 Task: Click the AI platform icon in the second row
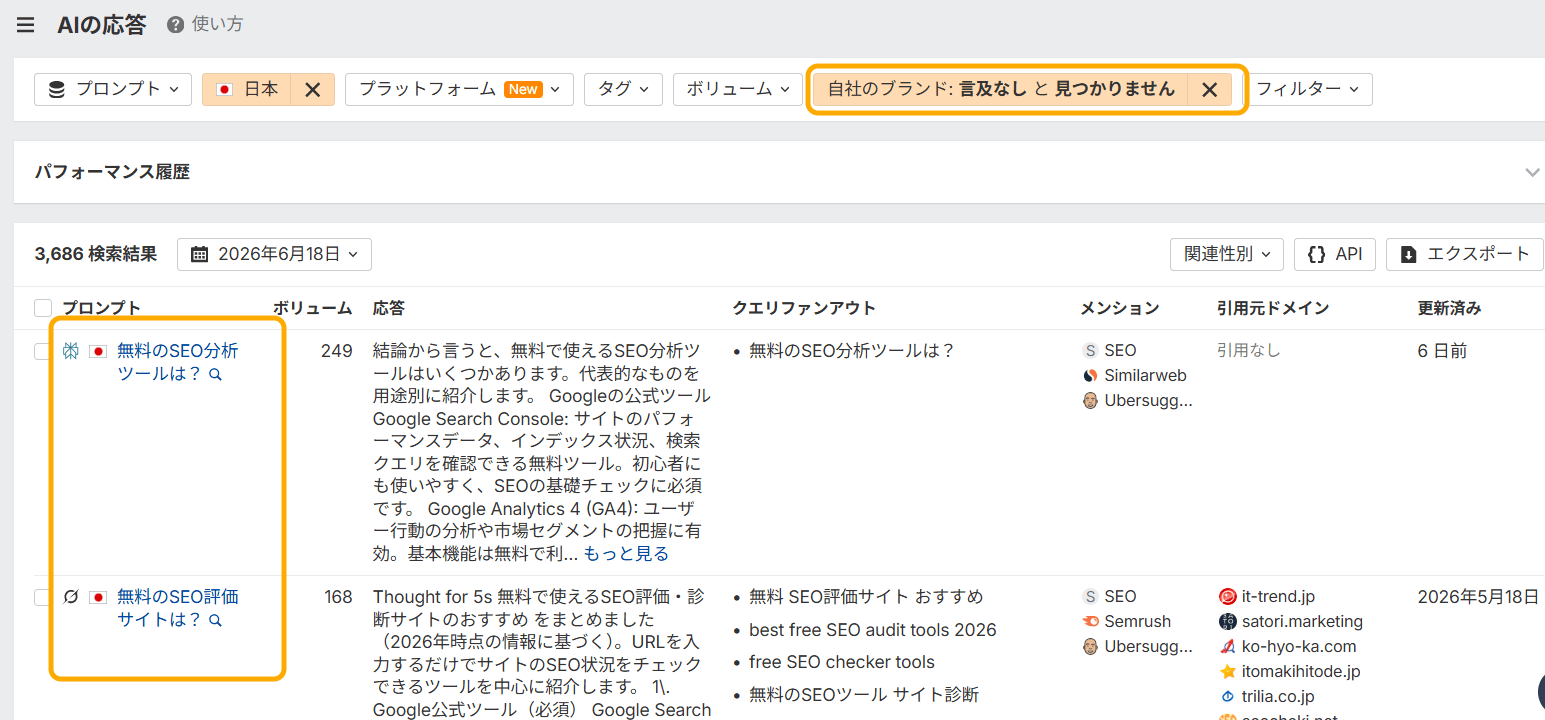click(71, 597)
